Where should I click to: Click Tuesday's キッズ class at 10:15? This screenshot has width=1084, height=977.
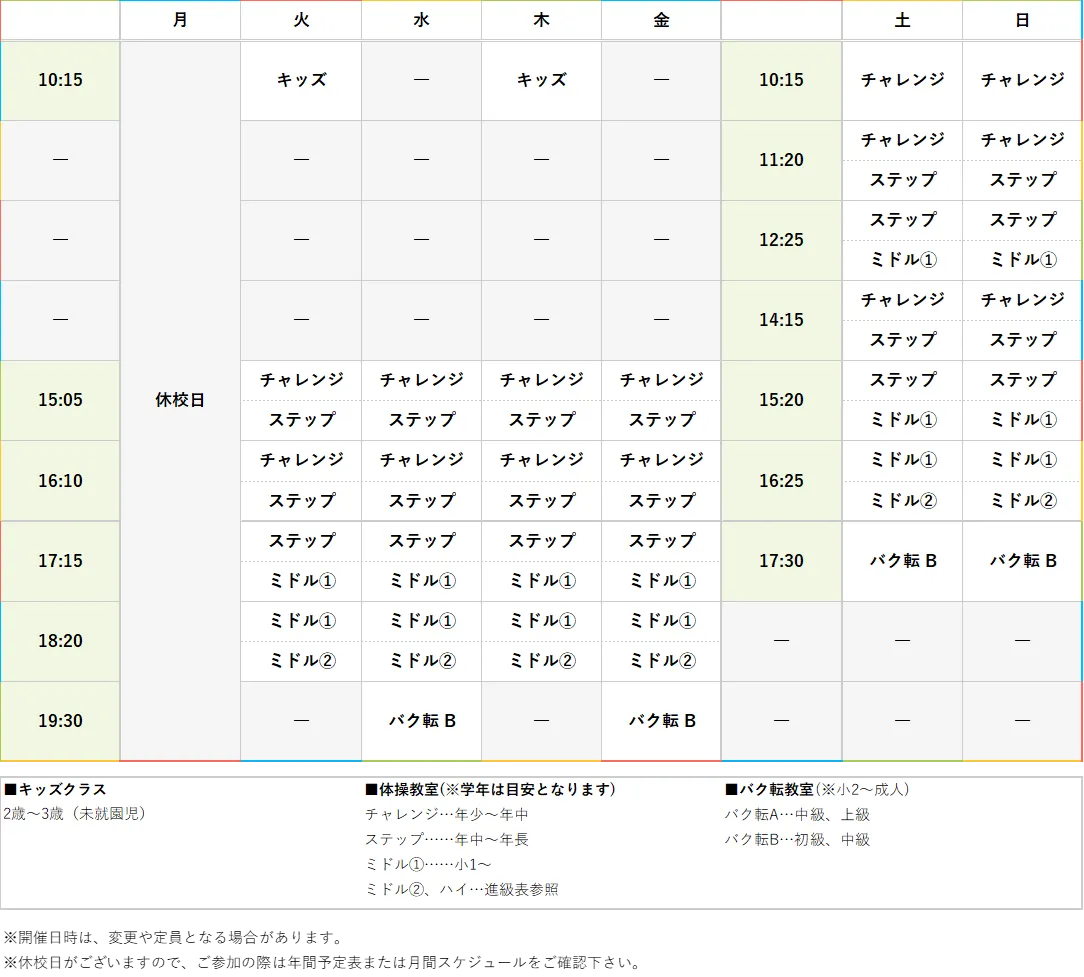click(x=300, y=80)
